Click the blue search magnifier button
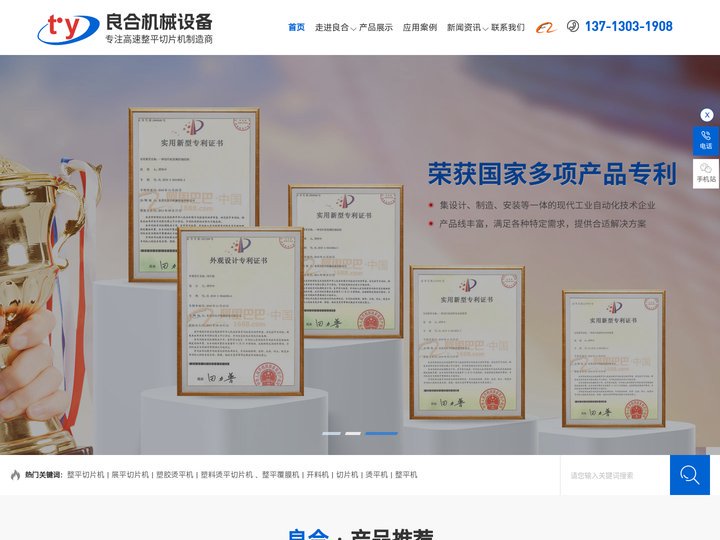The image size is (720, 540). 690,475
